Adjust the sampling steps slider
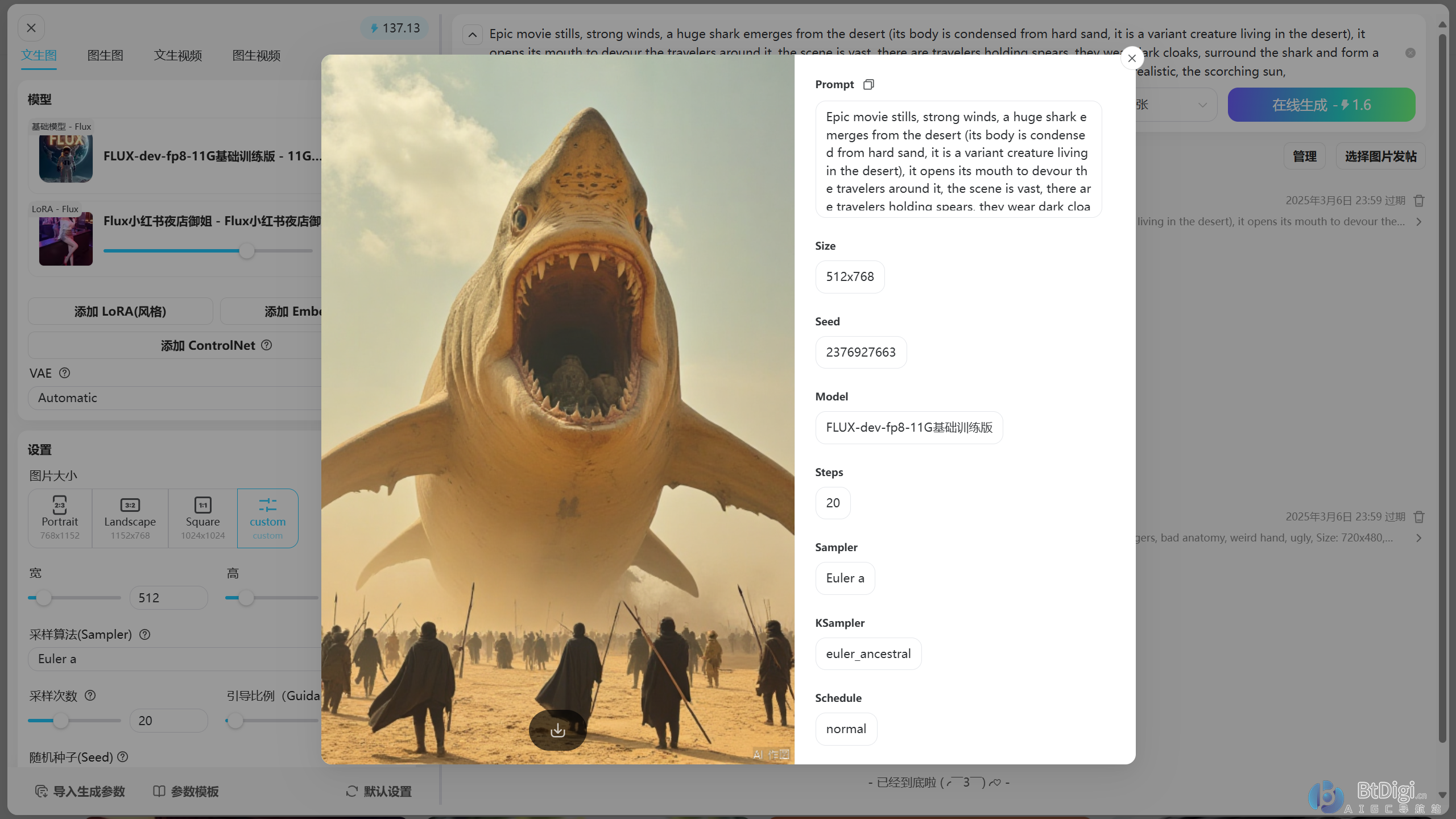Screen dimensions: 1456x819 (61, 721)
